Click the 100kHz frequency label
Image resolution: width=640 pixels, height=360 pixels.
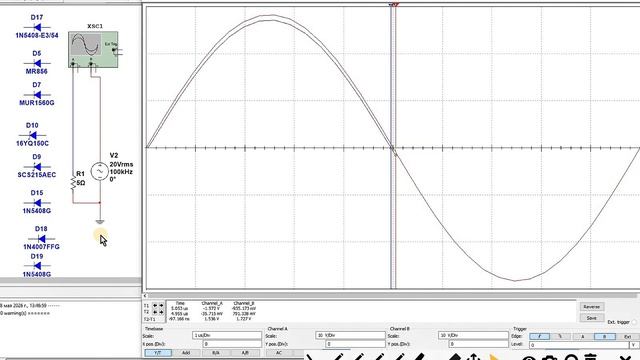coord(121,172)
